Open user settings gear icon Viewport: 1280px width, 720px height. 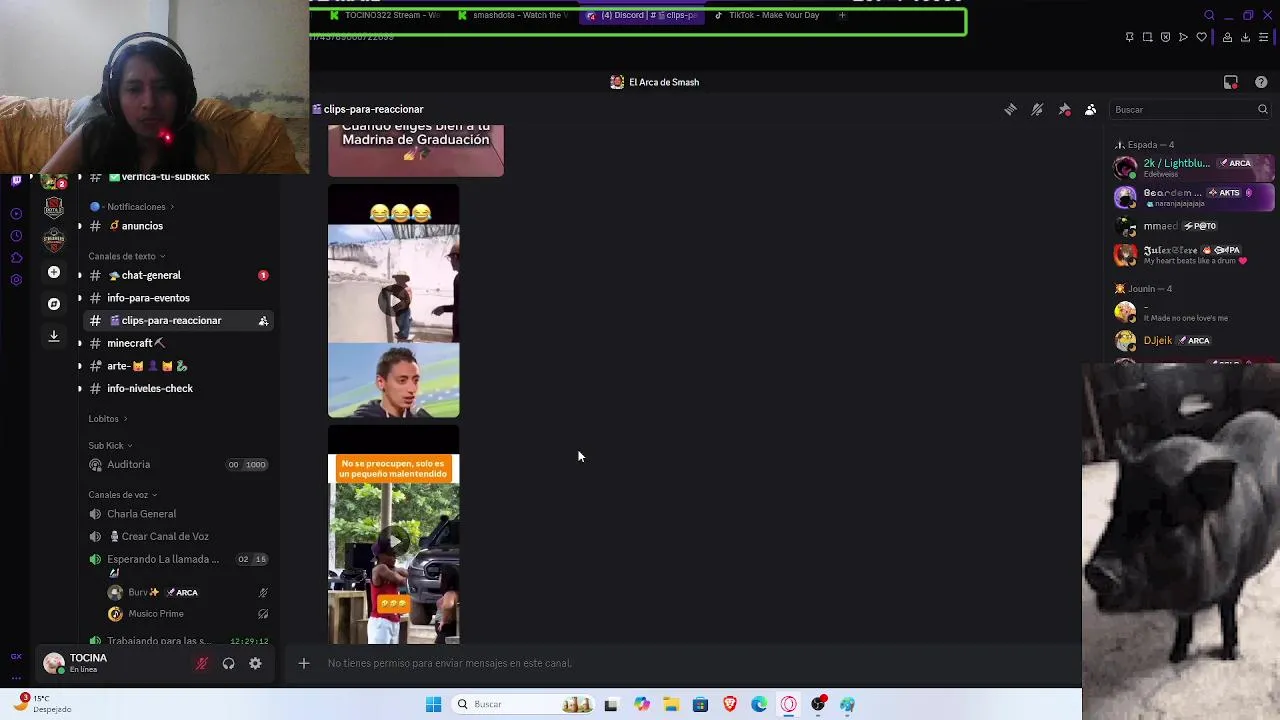255,663
